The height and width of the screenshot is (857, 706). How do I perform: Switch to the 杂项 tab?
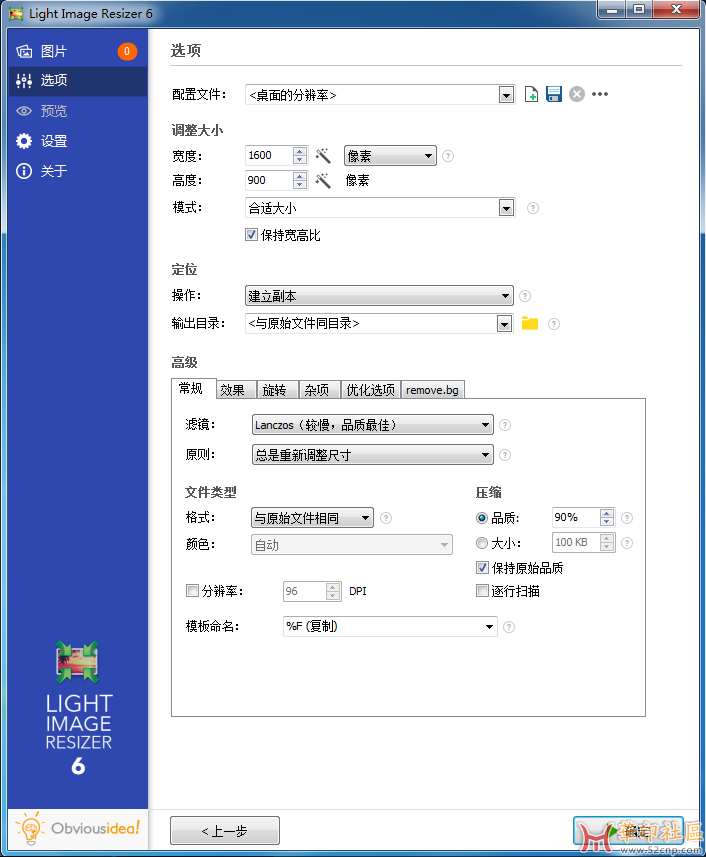[x=320, y=390]
